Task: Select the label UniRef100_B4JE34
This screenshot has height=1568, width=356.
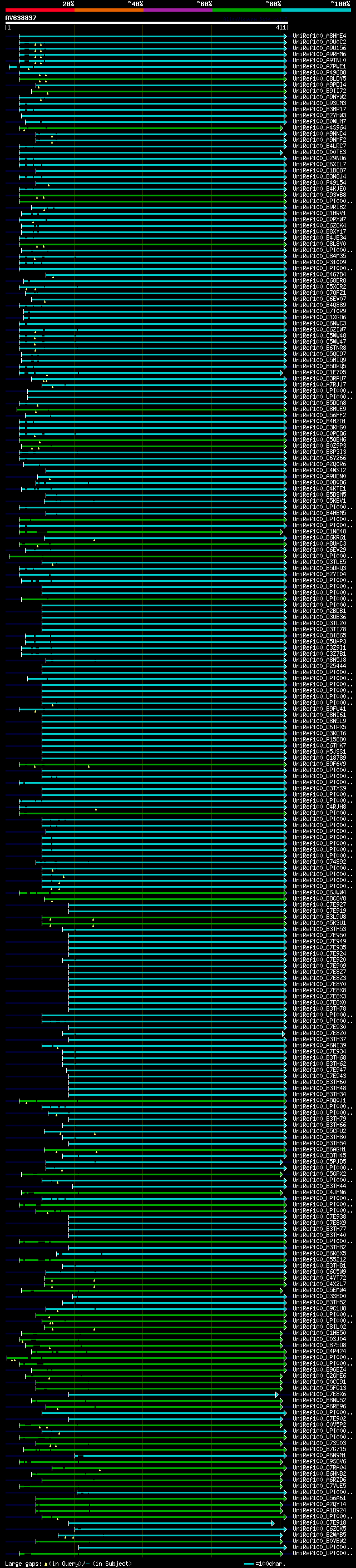Action: coord(319,238)
